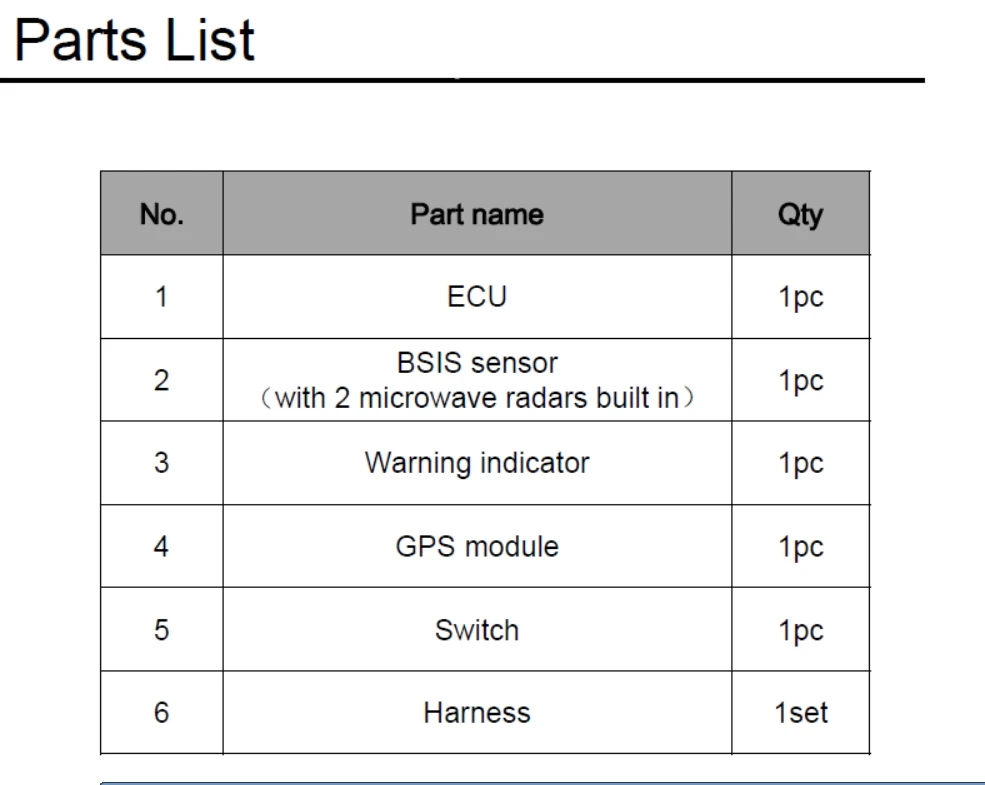Click row number 3 cell
The height and width of the screenshot is (785, 985).
tap(161, 463)
